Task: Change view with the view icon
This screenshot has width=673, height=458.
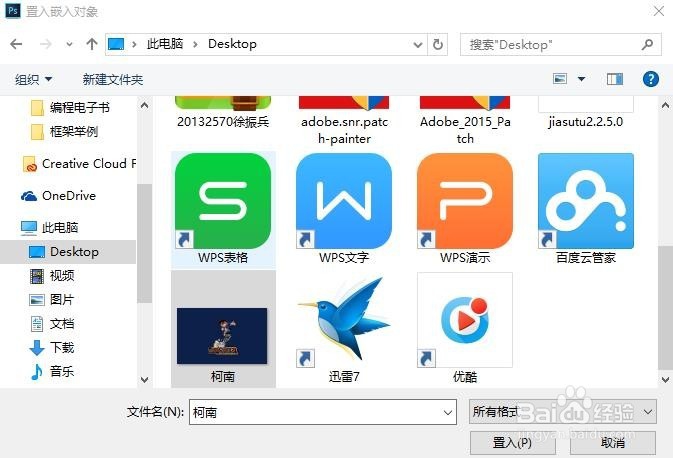Action: click(560, 79)
